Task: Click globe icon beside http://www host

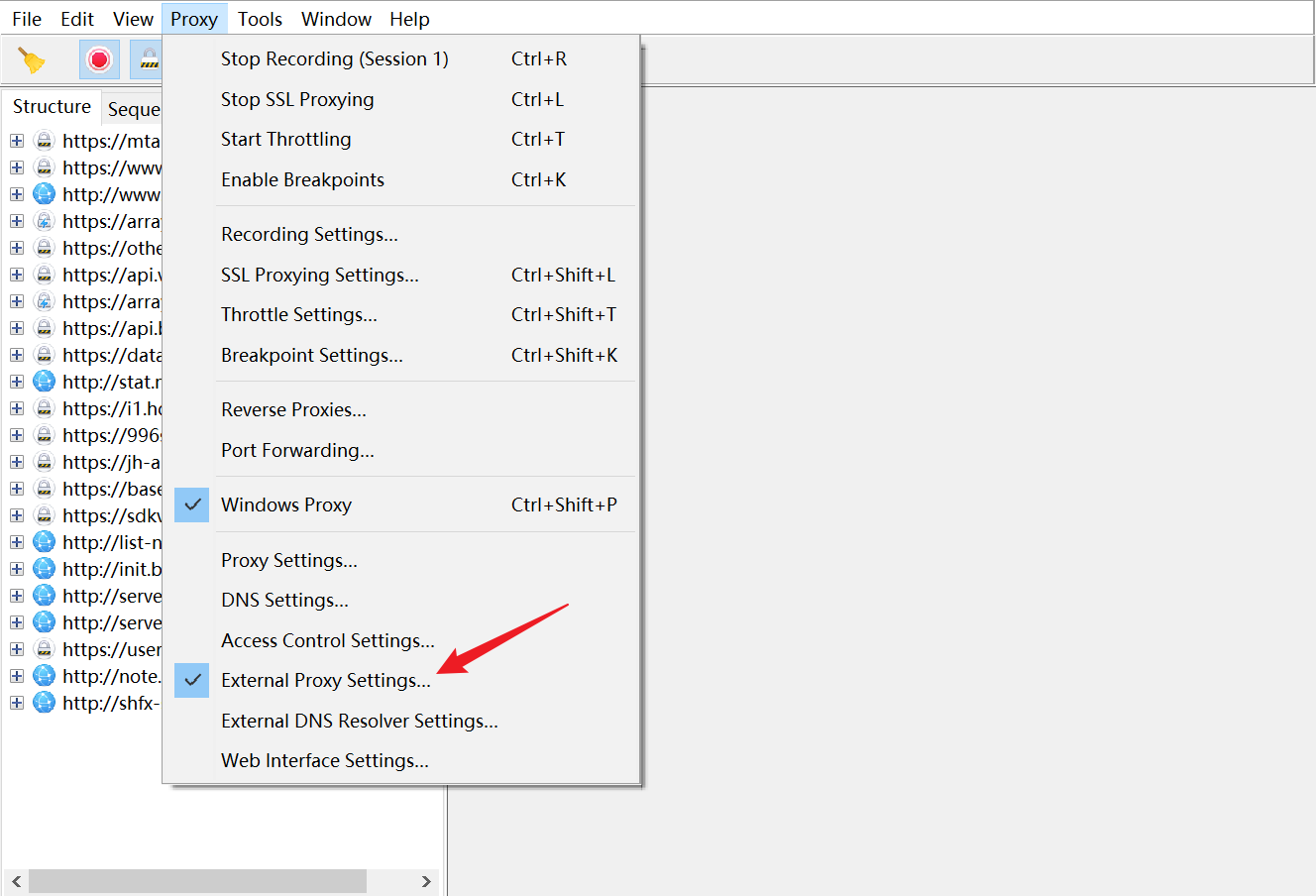Action: tap(44, 194)
